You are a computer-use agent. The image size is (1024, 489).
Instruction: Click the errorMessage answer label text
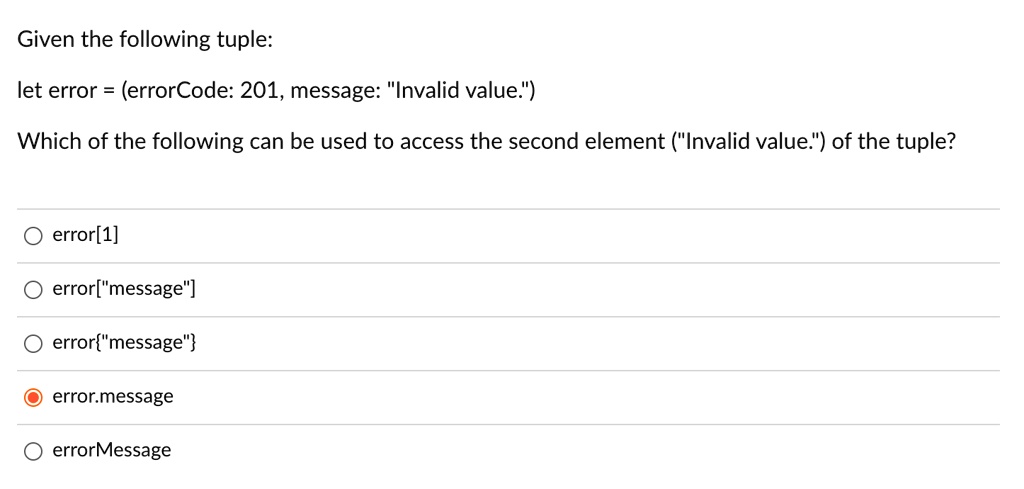[112, 449]
